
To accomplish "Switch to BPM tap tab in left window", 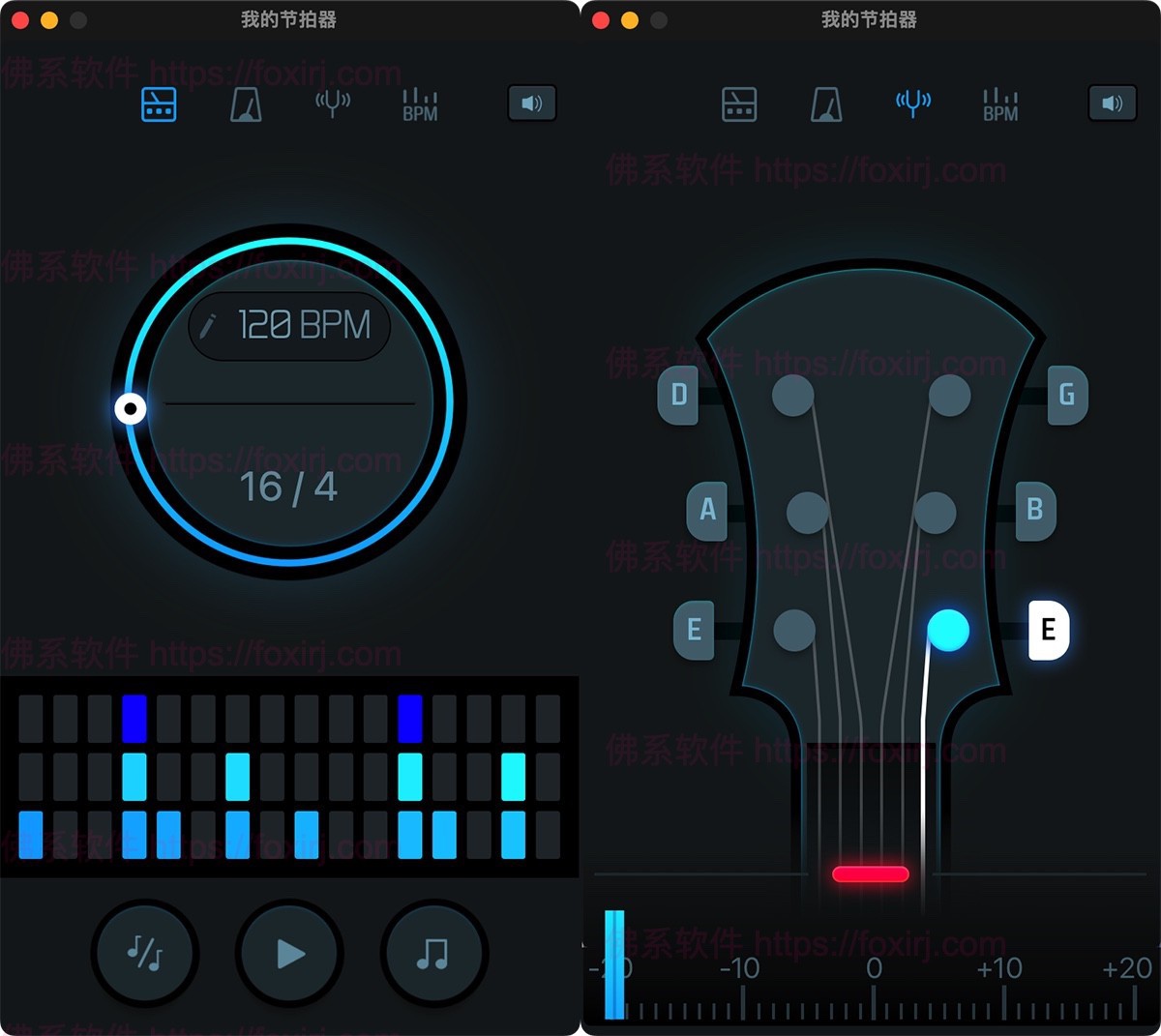I will 420,104.
